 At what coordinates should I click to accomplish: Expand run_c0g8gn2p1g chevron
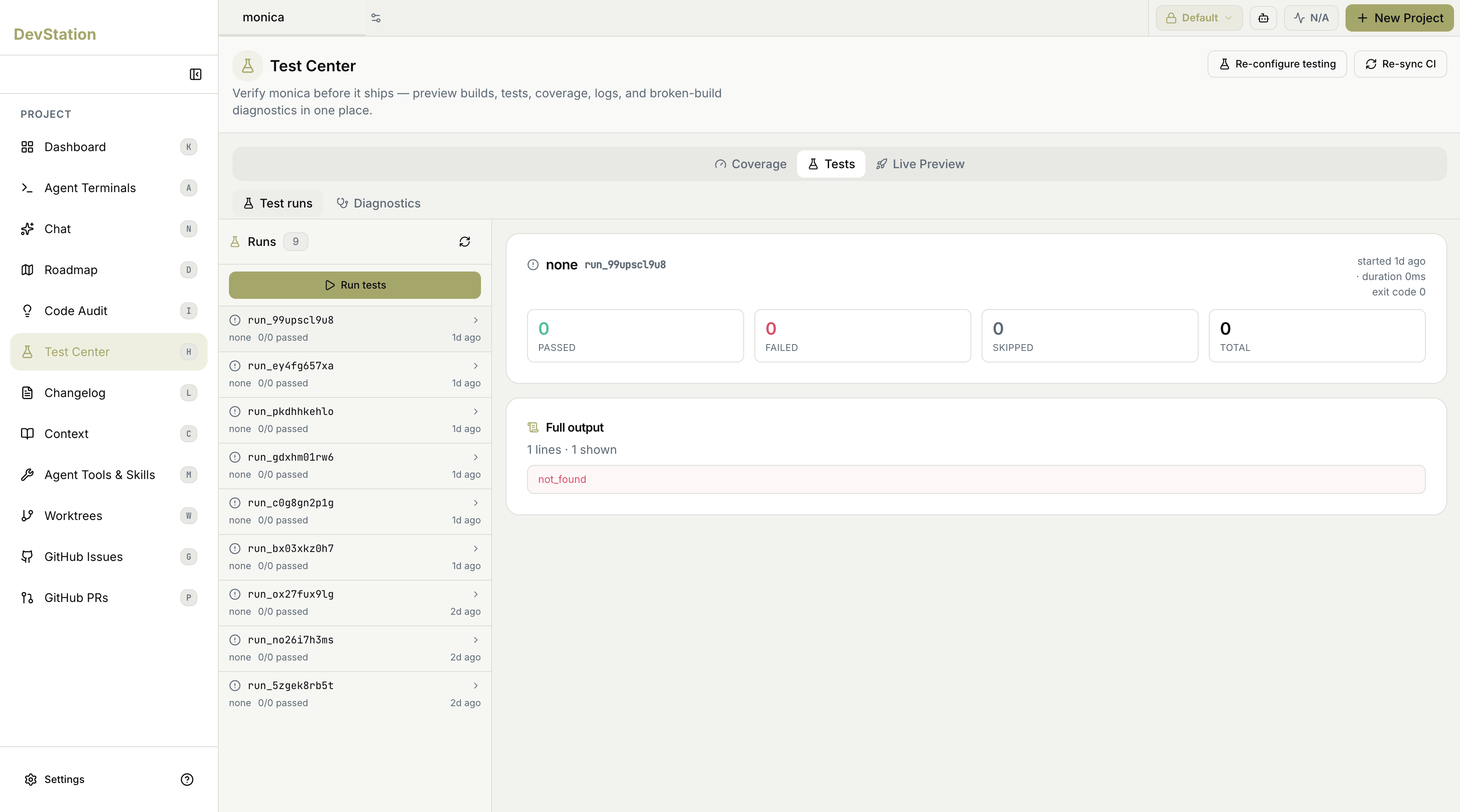pos(475,503)
